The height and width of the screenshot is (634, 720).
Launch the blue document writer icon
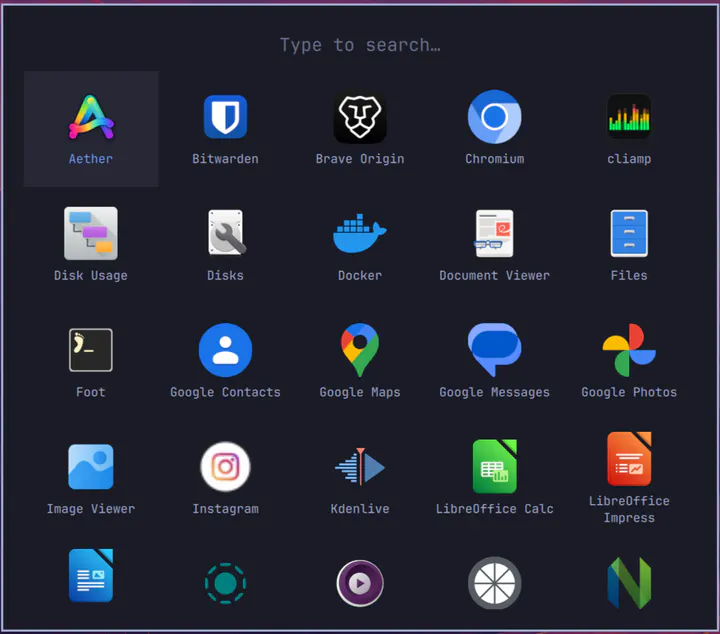91,575
